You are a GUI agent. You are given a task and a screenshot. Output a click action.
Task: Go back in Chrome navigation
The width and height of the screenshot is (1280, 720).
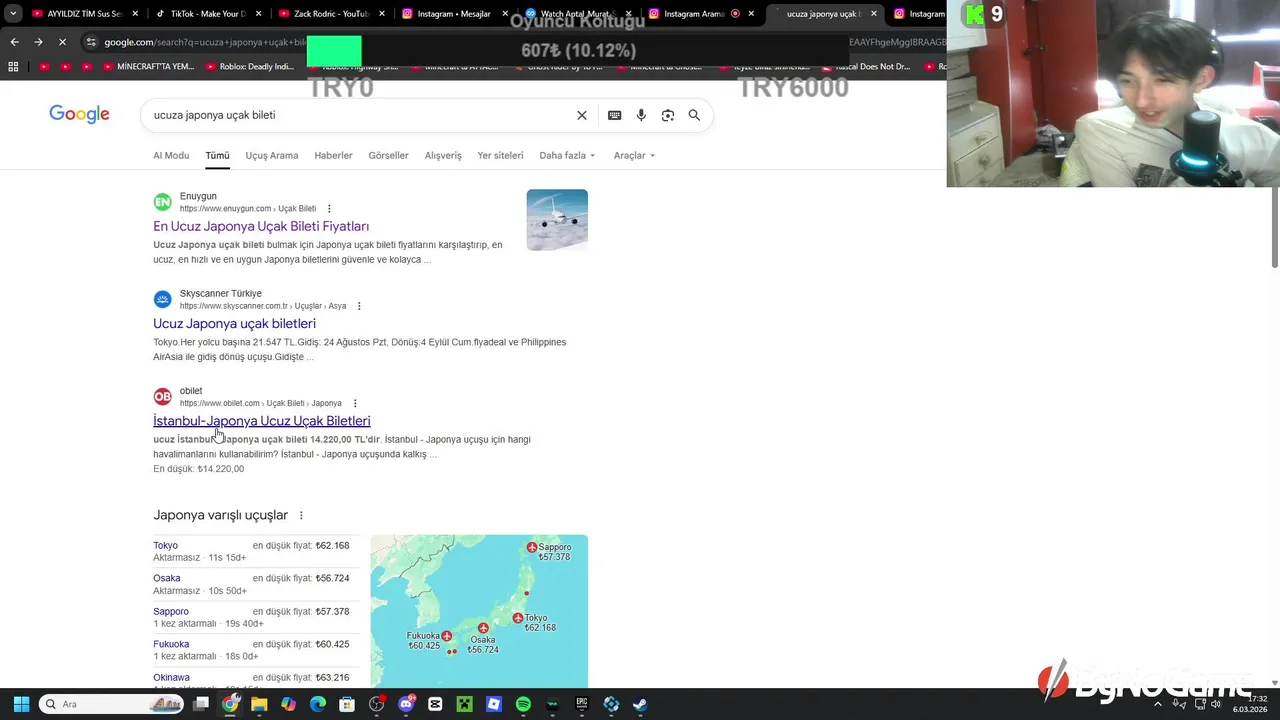pos(14,42)
